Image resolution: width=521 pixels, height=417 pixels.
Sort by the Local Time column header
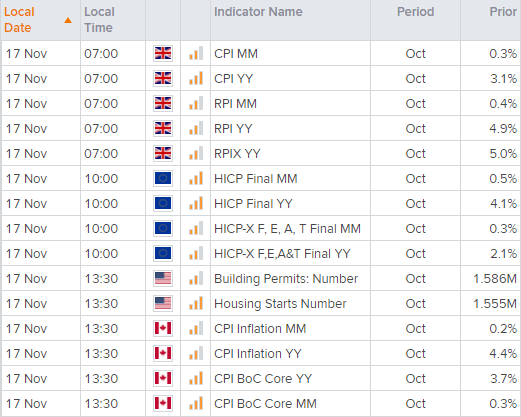pyautogui.click(x=99, y=20)
